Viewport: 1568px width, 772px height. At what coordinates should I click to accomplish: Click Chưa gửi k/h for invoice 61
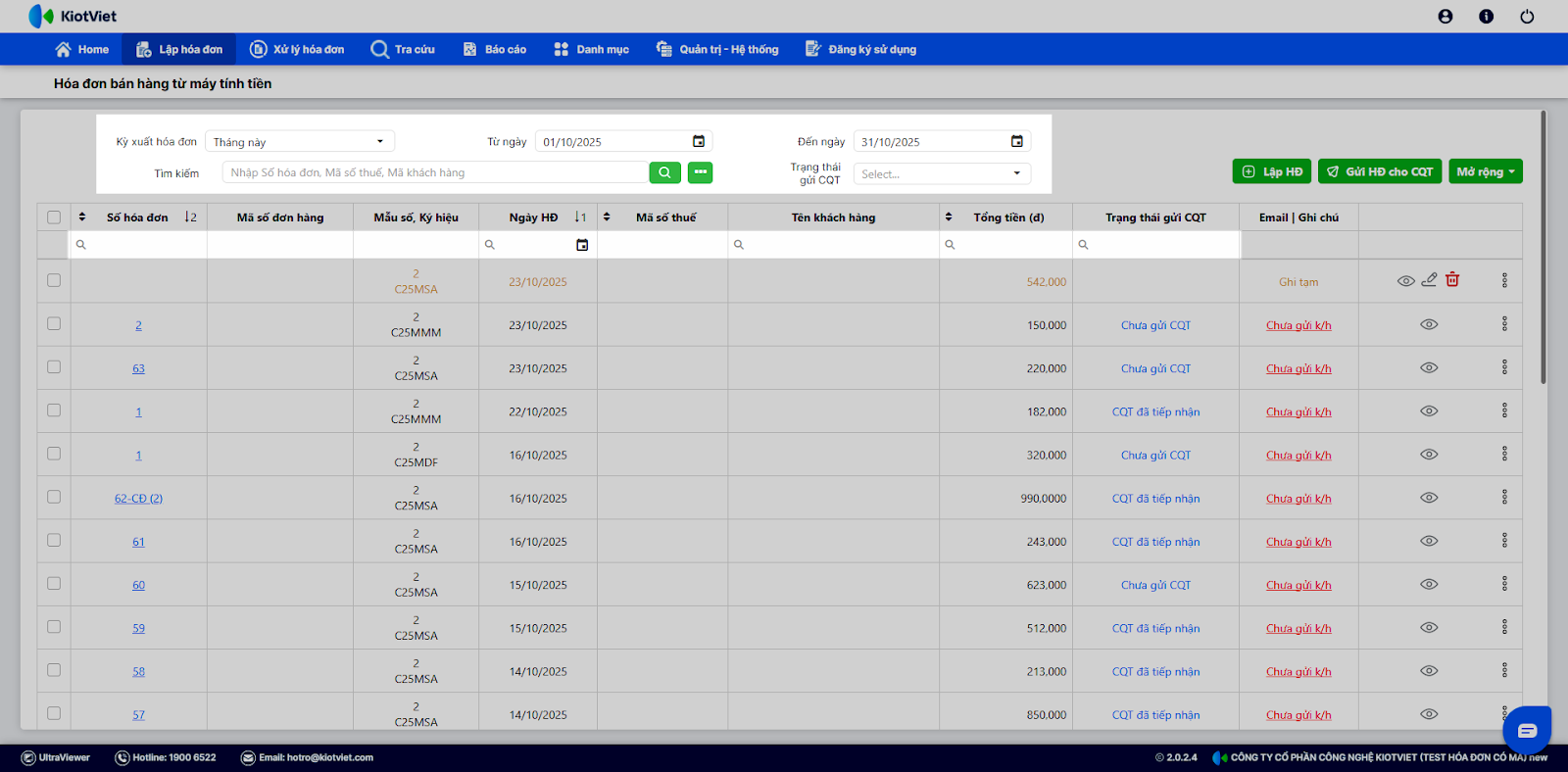1298,542
